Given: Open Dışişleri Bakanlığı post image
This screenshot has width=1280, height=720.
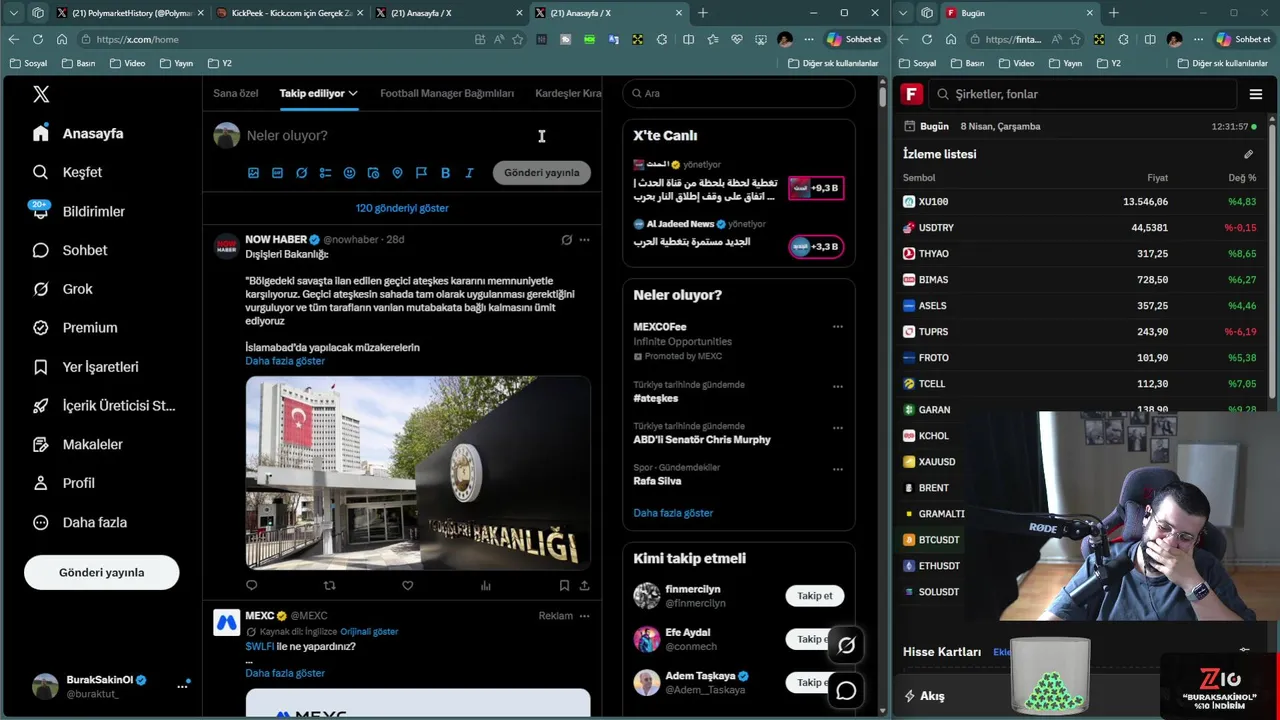Looking at the screenshot, I should [418, 473].
